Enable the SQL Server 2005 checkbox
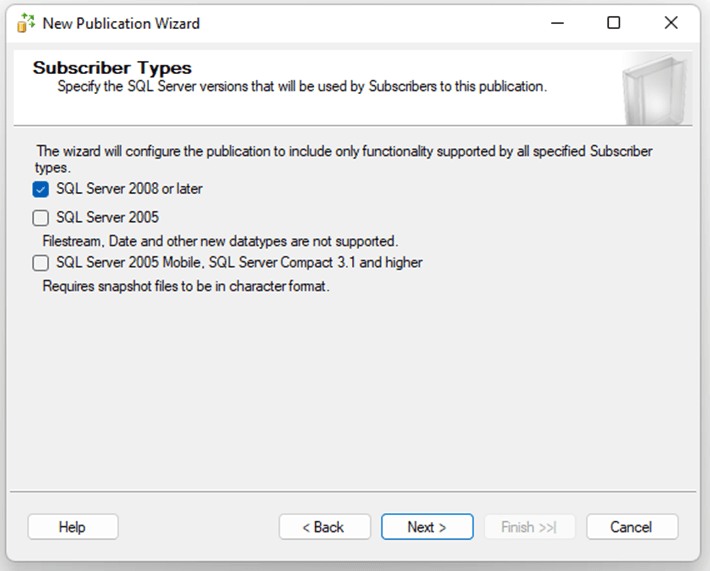The width and height of the screenshot is (710, 571). (x=40, y=218)
